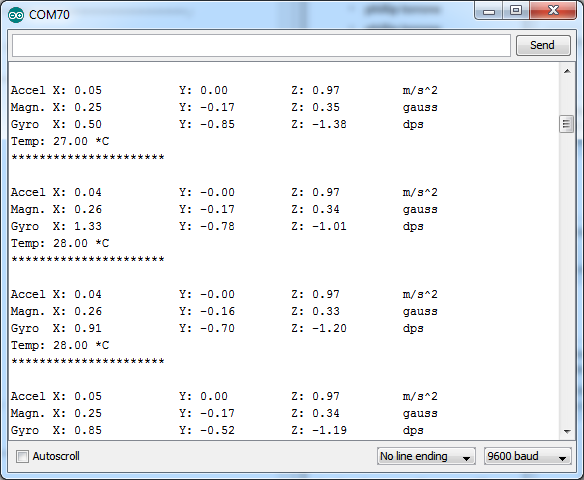Open the No line ending dropdown
Viewport: 584px width, 480px height.
[426, 456]
